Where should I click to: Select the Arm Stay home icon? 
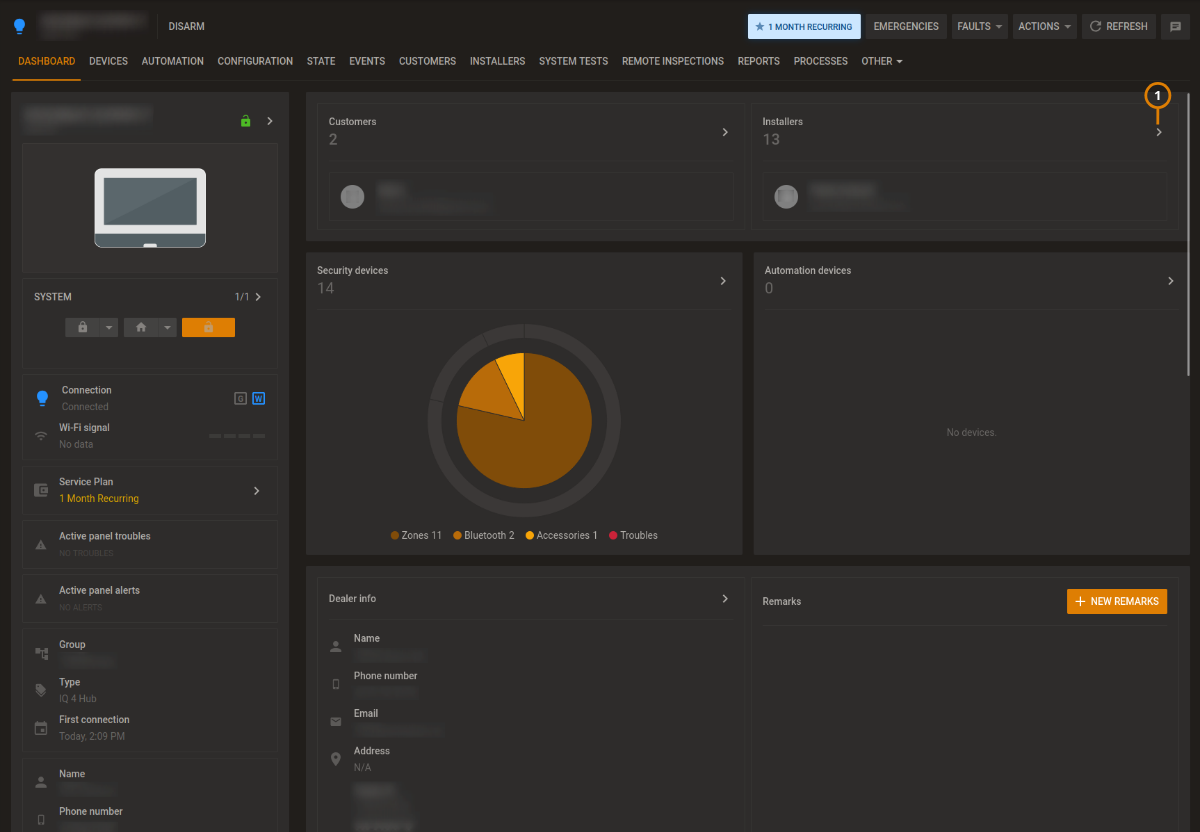[141, 327]
